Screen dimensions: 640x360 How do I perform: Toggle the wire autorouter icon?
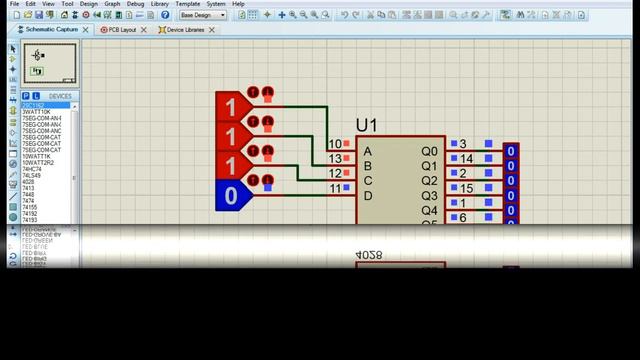pyautogui.click(x=505, y=15)
